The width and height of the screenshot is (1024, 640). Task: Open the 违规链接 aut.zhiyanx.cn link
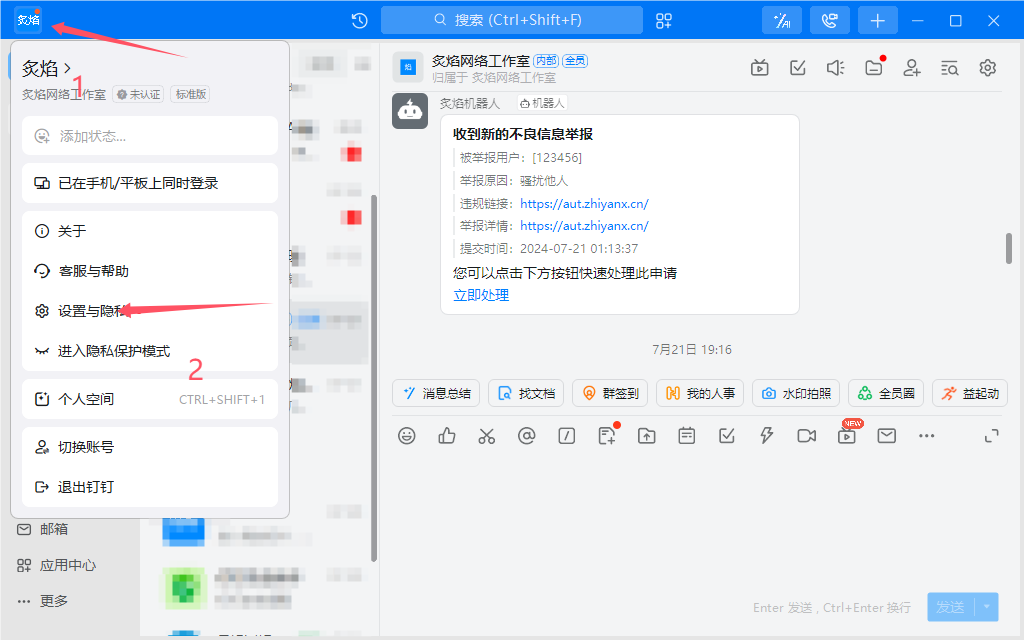coord(584,204)
